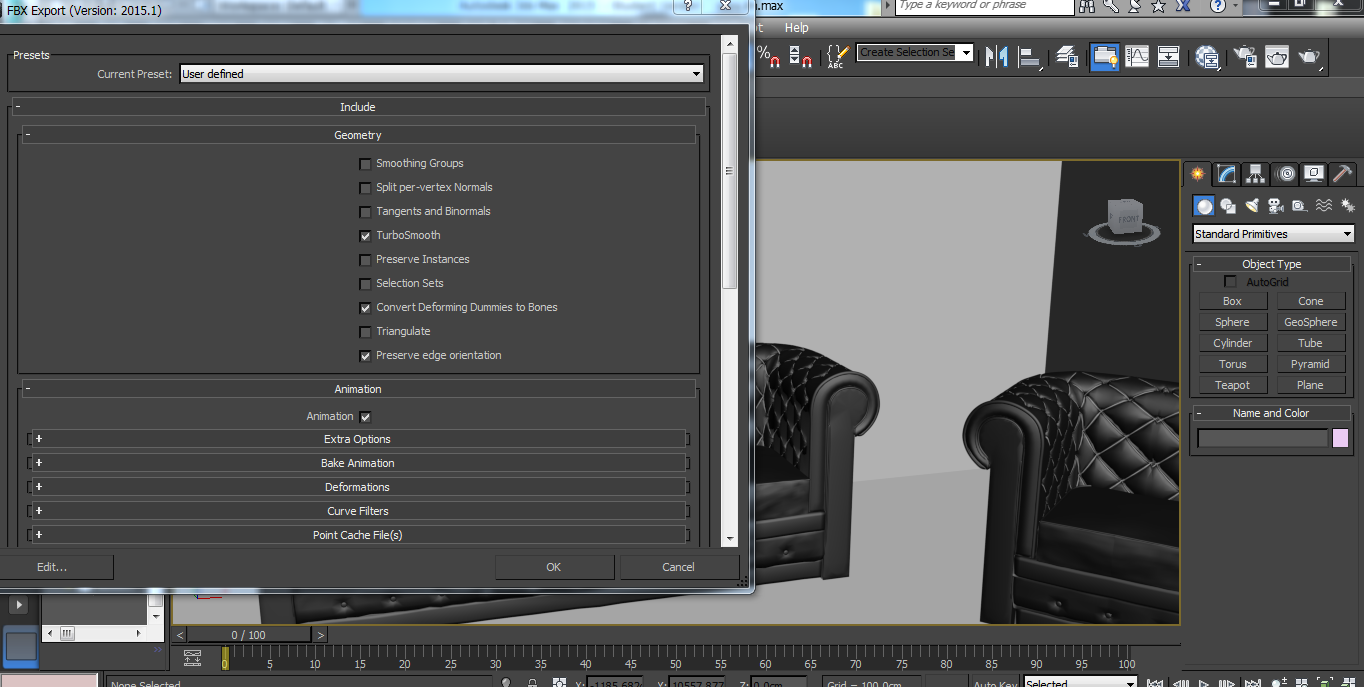Open the Hierarchy command panel tab
The height and width of the screenshot is (687, 1364).
tap(1256, 174)
